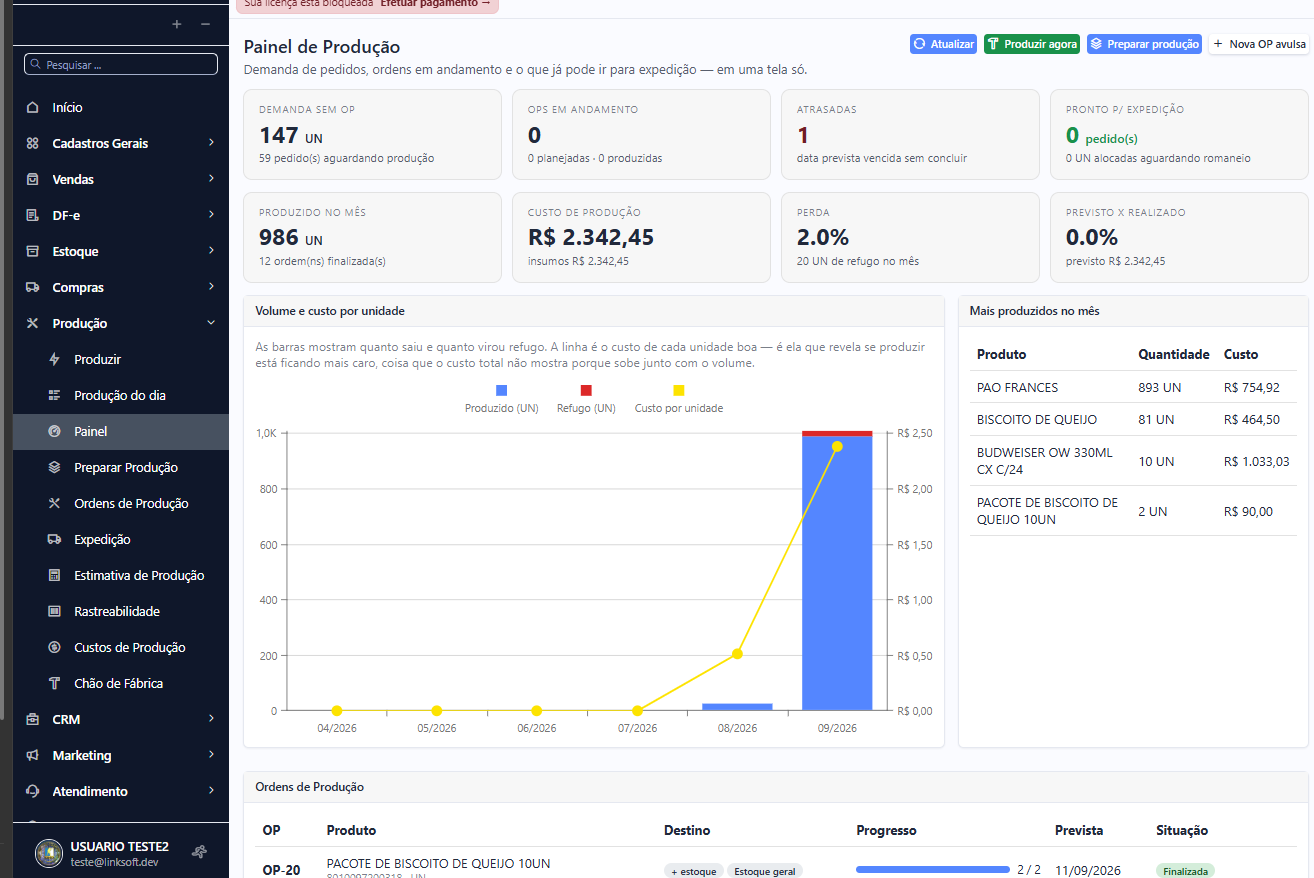Click the Rastreabilidade icon
The width and height of the screenshot is (1314, 878).
click(54, 611)
